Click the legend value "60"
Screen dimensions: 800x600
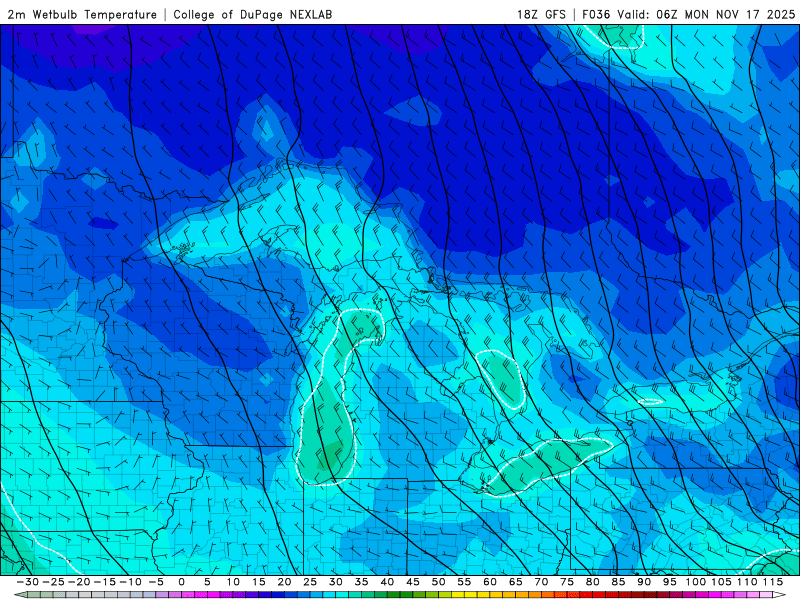coord(490,582)
